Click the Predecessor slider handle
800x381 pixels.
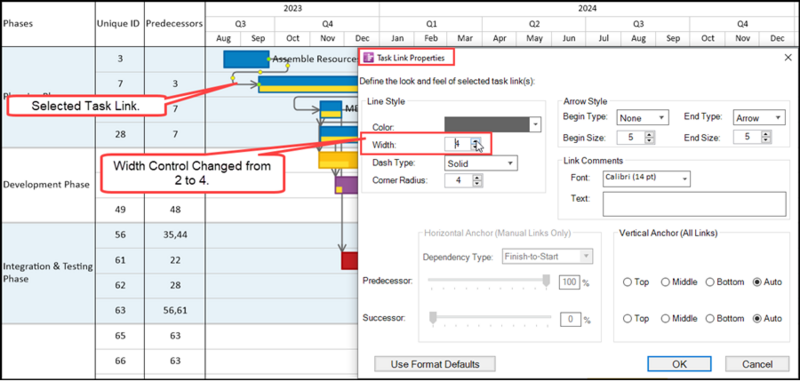(x=546, y=281)
